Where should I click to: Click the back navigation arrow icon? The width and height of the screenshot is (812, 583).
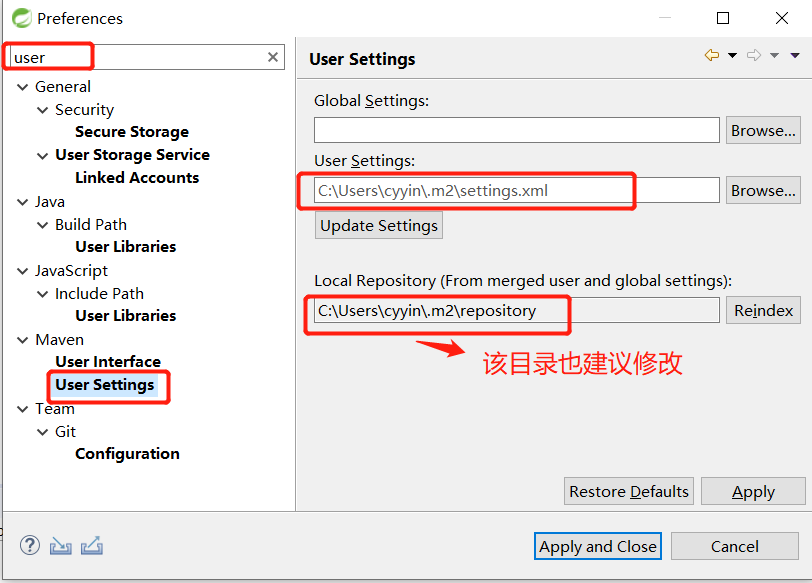pos(712,55)
